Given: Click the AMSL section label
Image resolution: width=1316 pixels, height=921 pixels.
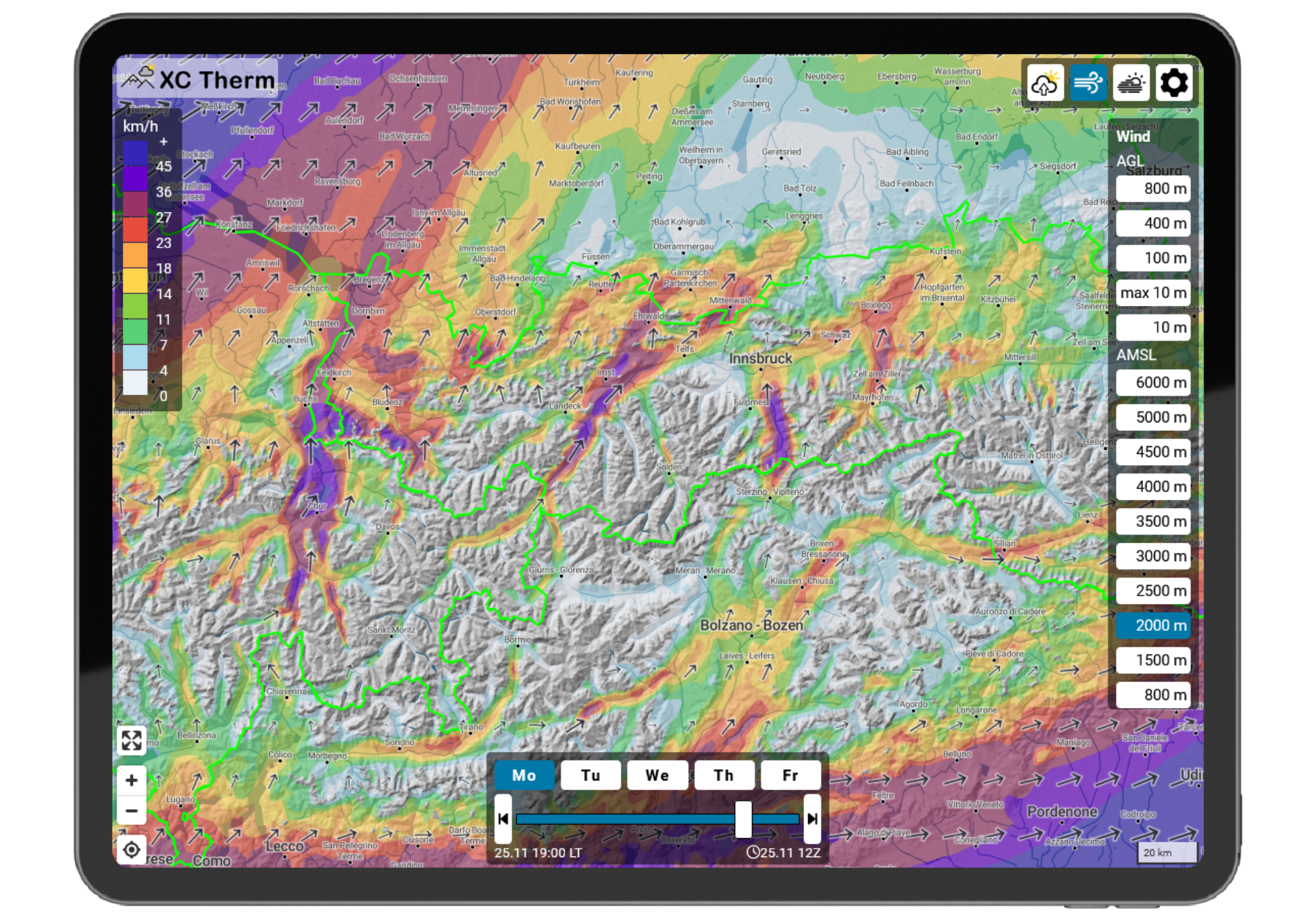Looking at the screenshot, I should 1136,355.
